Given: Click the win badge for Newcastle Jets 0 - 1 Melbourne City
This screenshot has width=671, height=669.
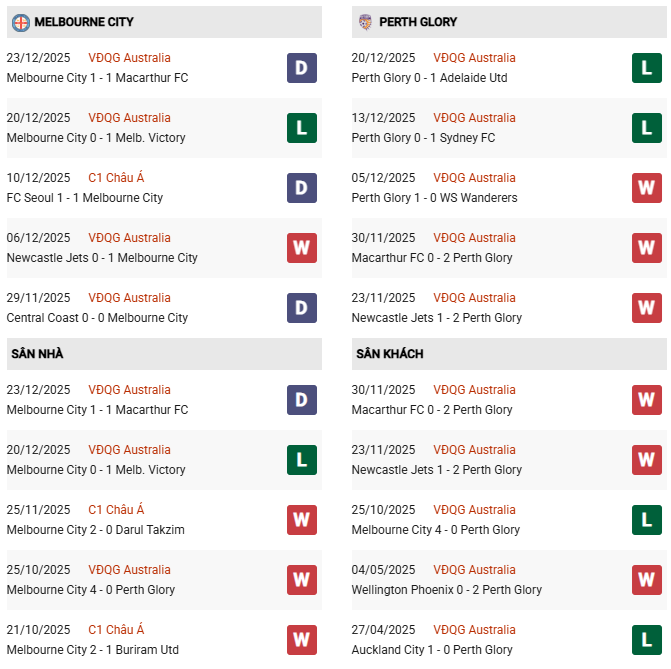Looking at the screenshot, I should [301, 248].
